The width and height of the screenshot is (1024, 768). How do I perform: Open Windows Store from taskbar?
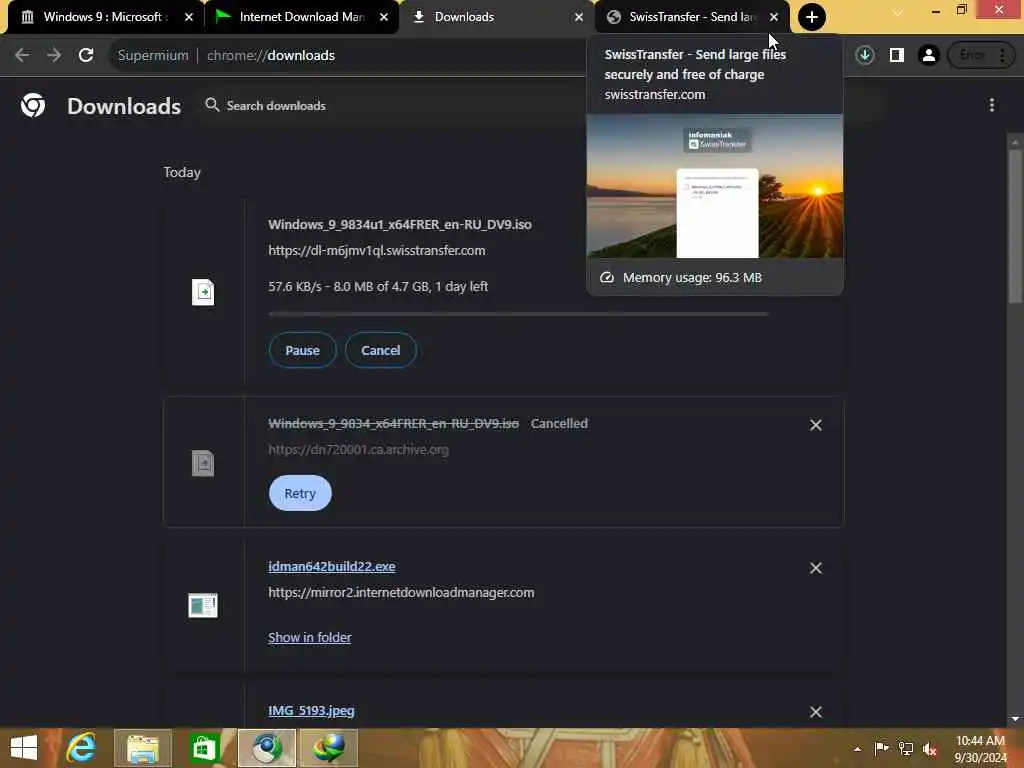[x=204, y=748]
